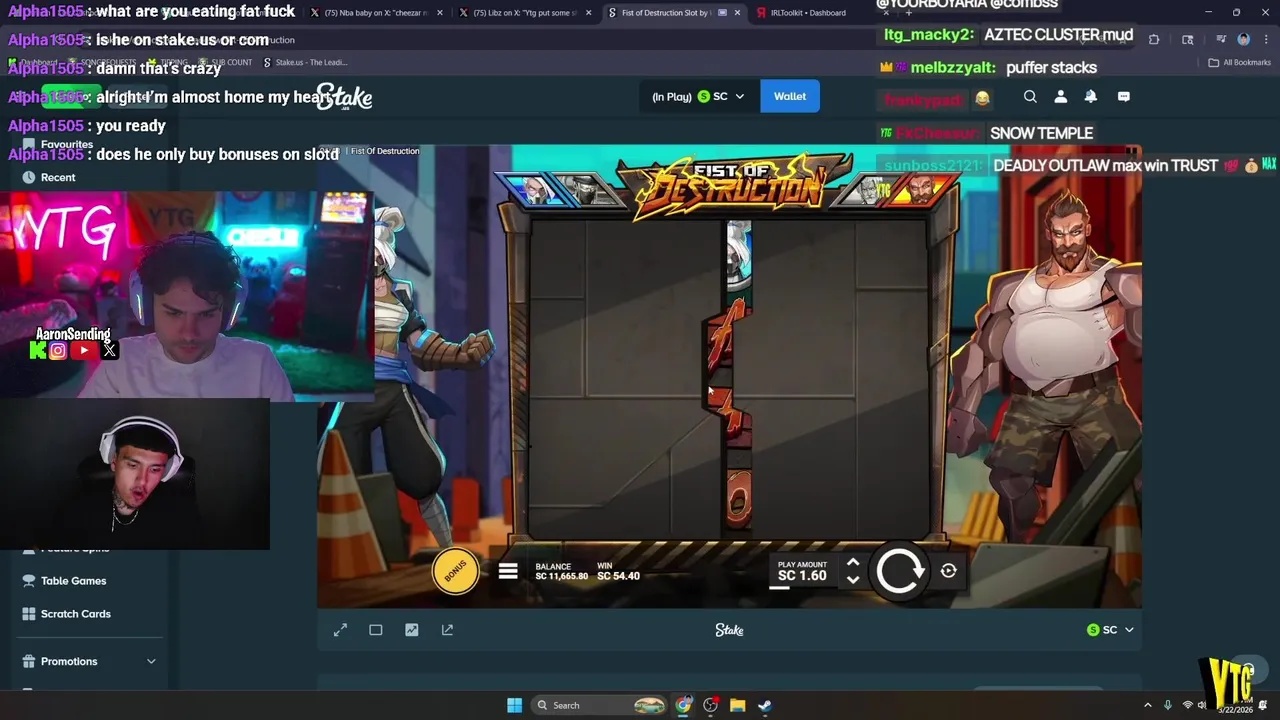Click the taskbar Search box

tap(600, 705)
